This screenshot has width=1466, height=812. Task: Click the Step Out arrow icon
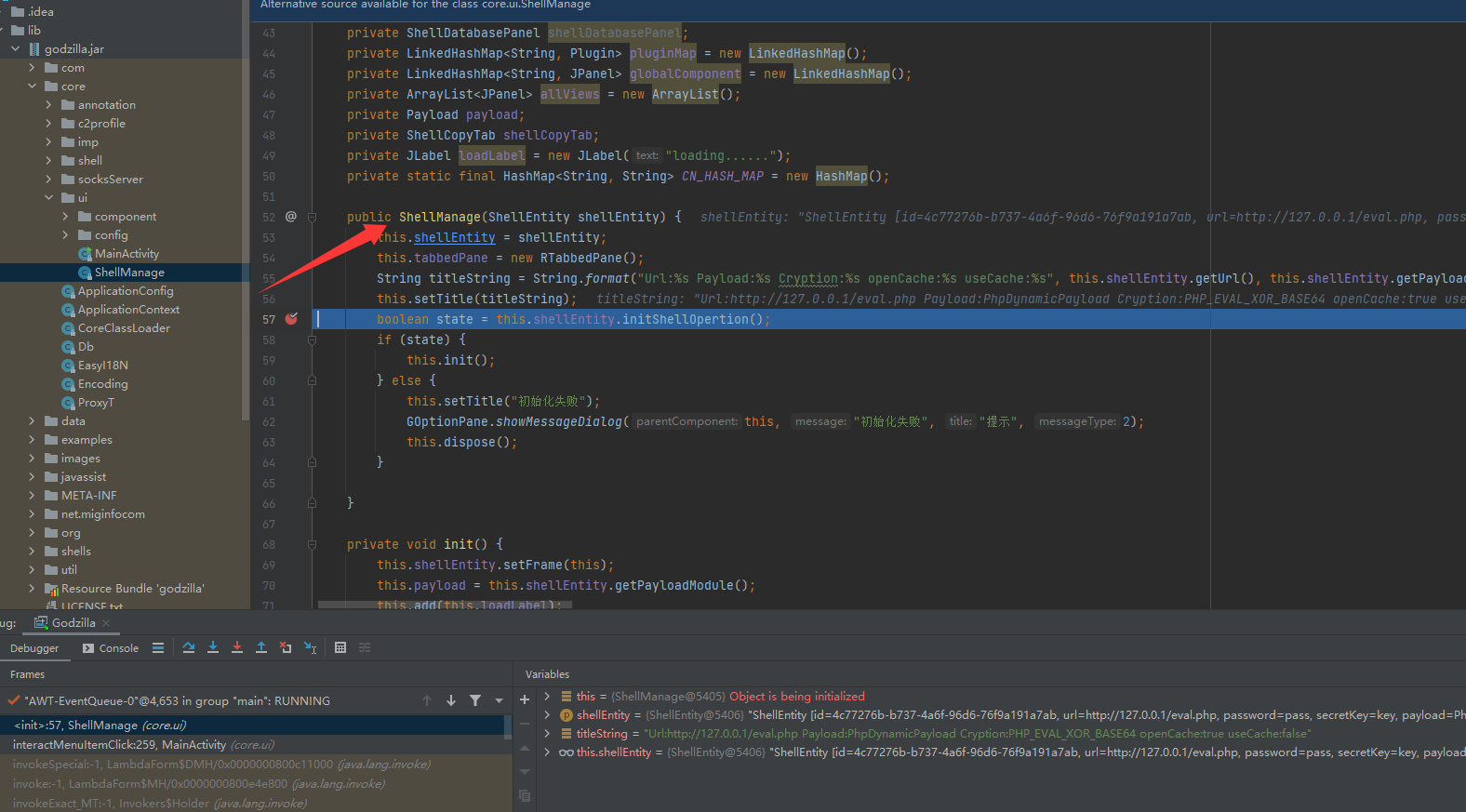coord(261,647)
